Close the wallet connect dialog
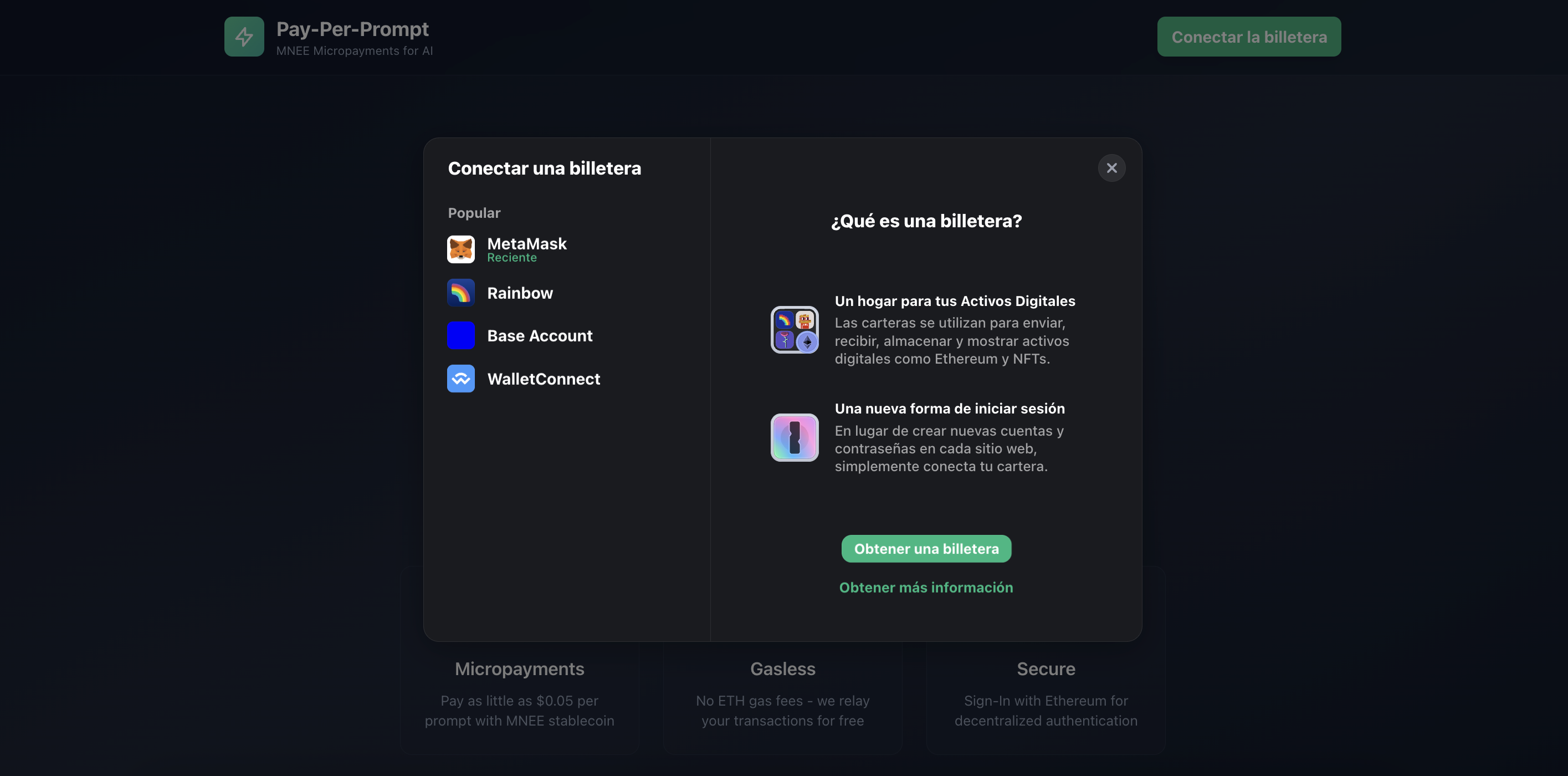 (x=1111, y=168)
